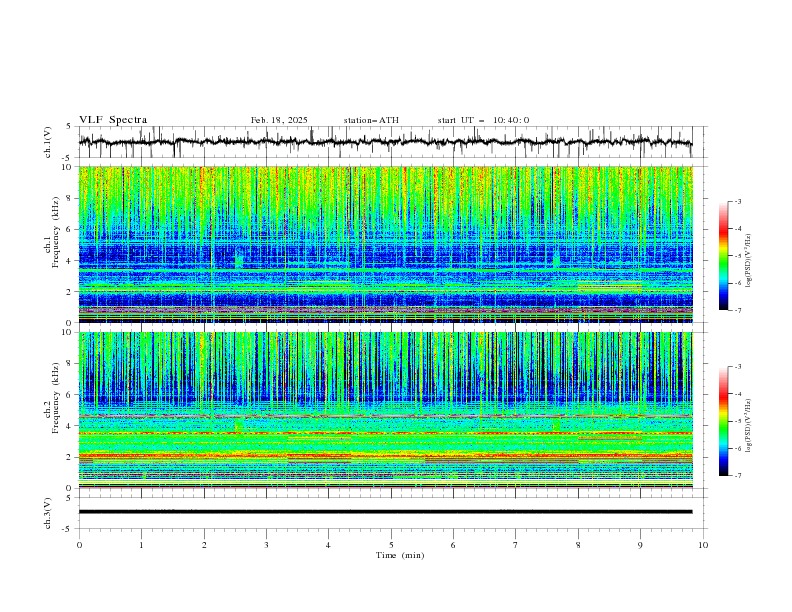Click the 'VLF Spectra' title text
Viewport: 792px width, 612px height.
[113, 120]
